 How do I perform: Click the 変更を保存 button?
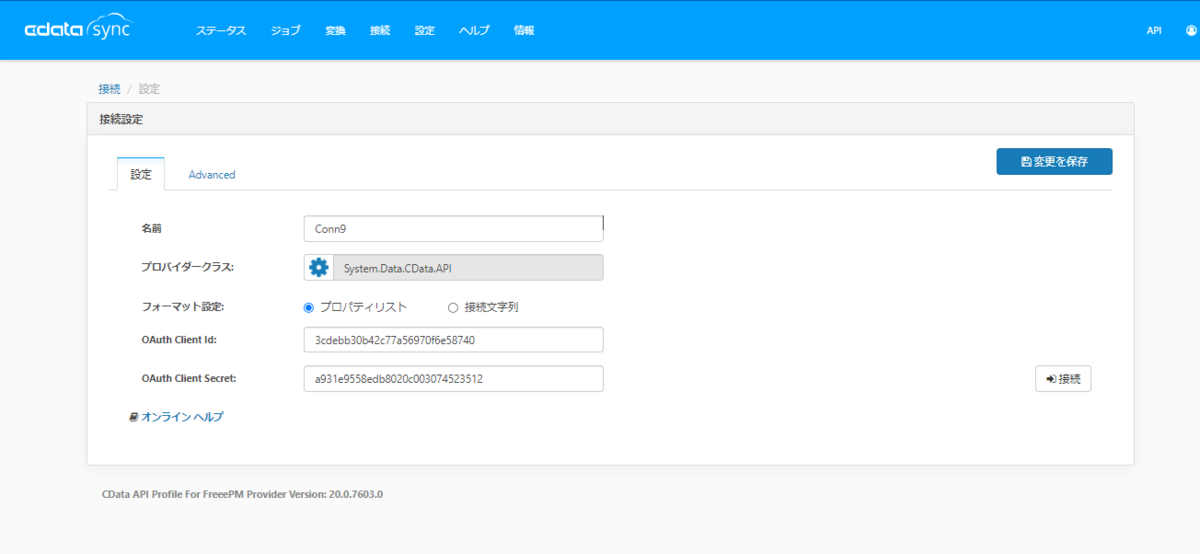(x=1054, y=161)
